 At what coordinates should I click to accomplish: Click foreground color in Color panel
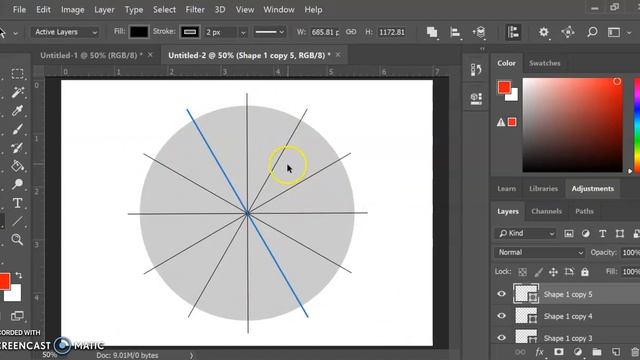click(x=504, y=87)
